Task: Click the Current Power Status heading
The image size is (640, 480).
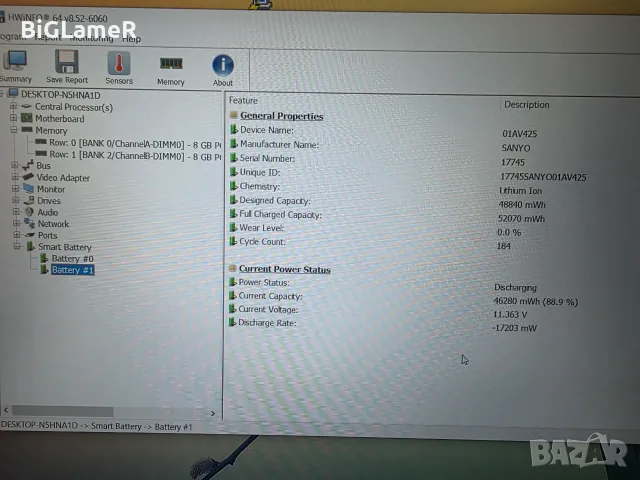Action: pos(284,269)
